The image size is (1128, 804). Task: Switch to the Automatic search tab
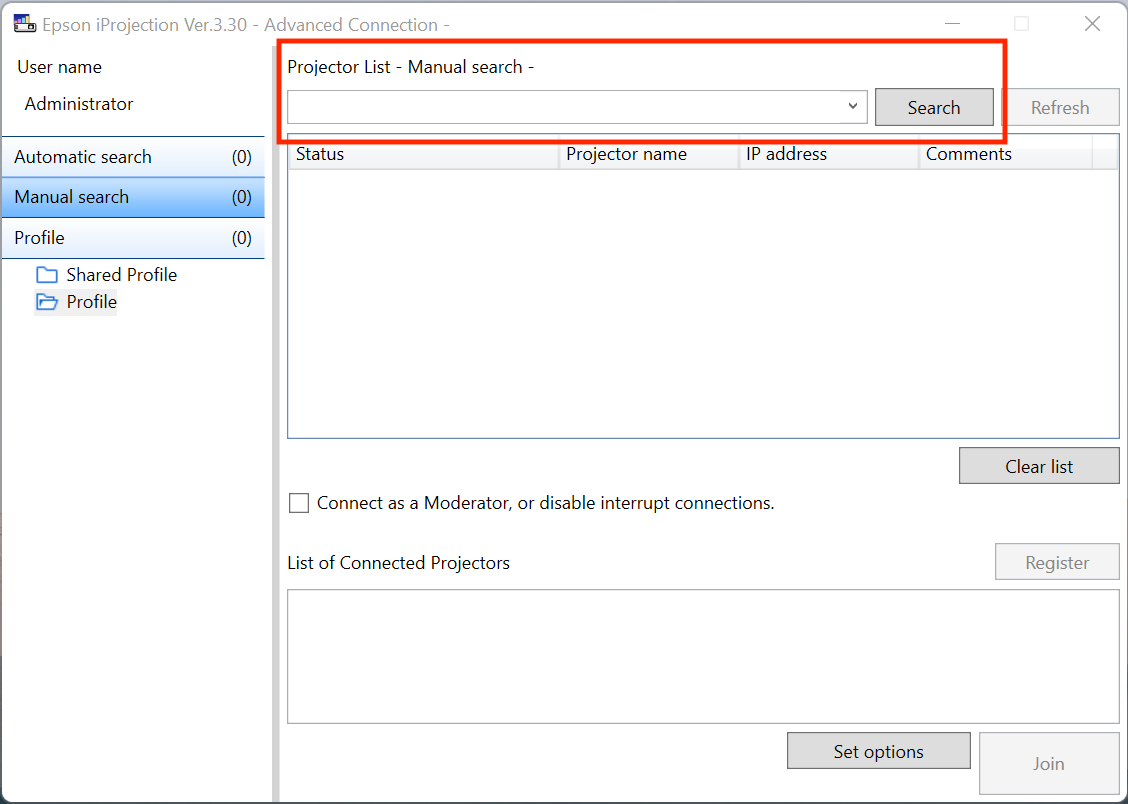133,157
